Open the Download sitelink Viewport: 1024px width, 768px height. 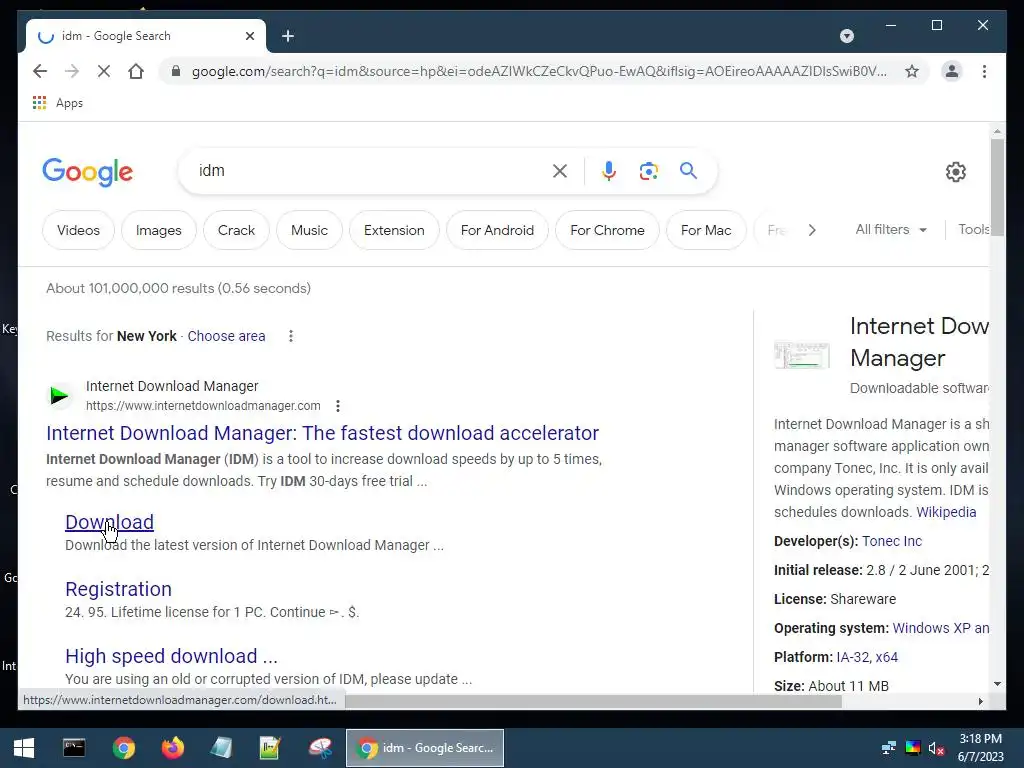(x=110, y=522)
